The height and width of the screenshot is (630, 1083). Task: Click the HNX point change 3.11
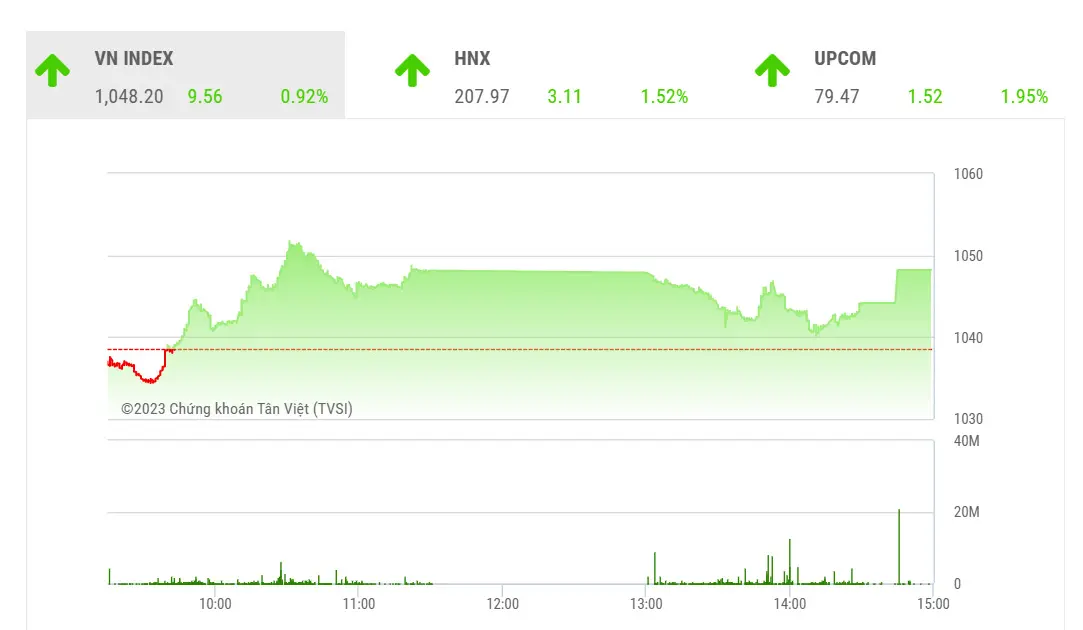tap(564, 97)
